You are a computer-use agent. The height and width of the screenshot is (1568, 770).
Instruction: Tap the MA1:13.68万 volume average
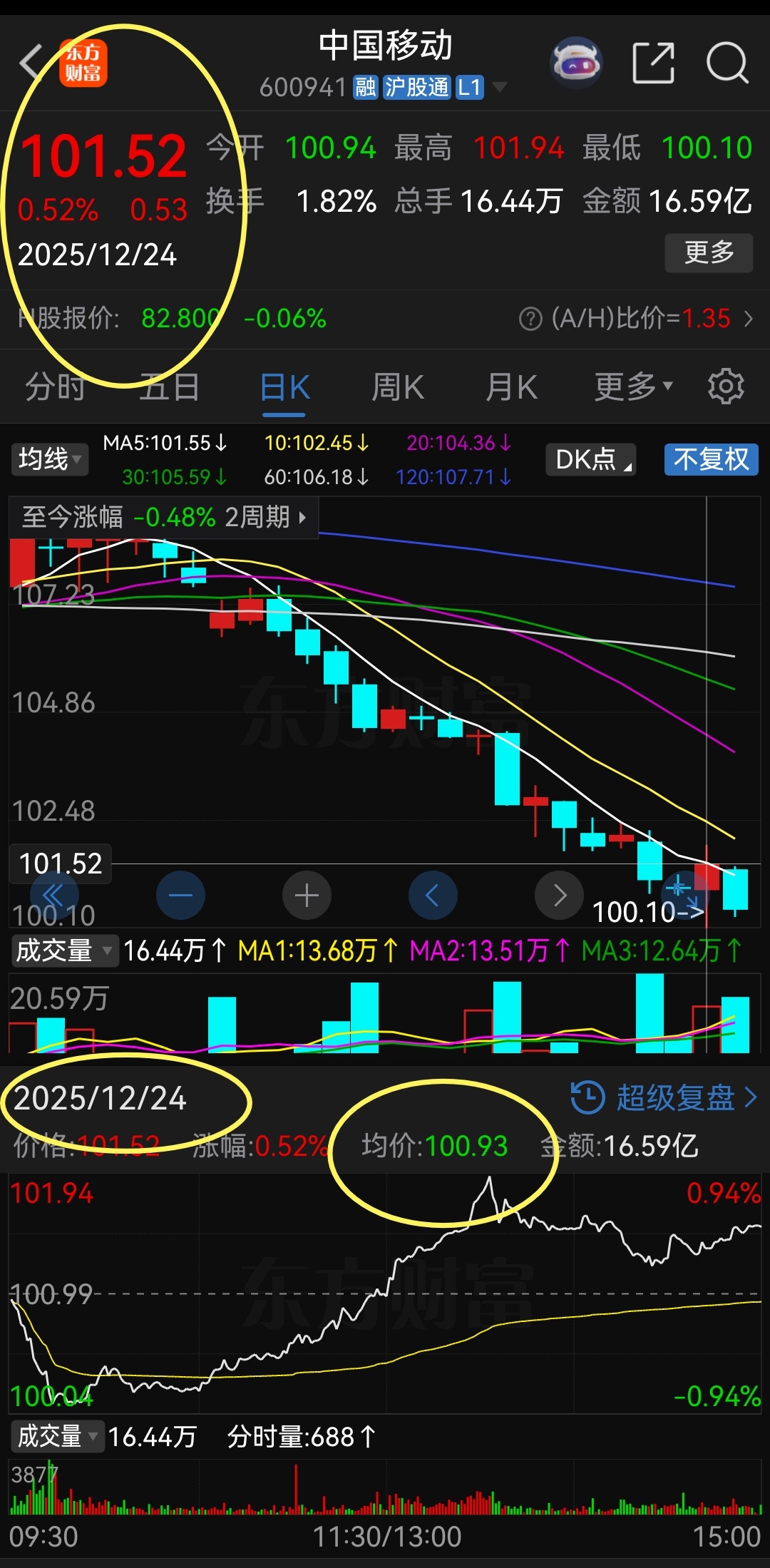tap(318, 950)
